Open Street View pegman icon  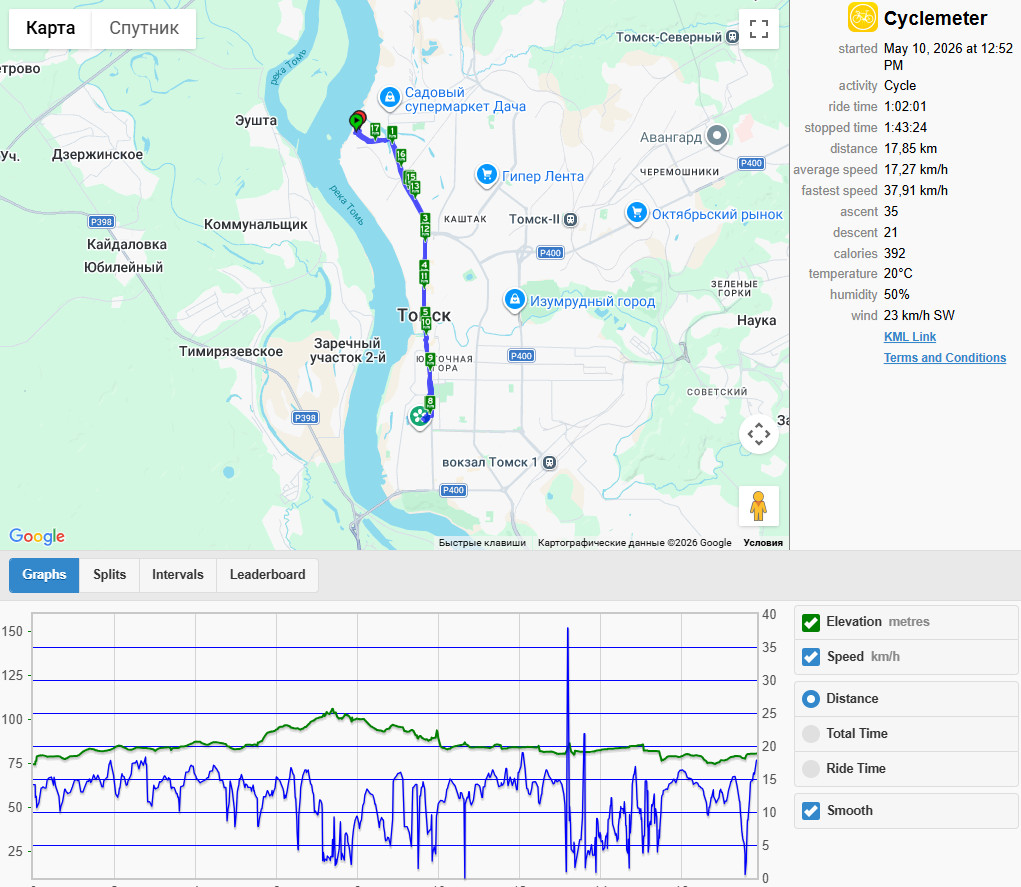pyautogui.click(x=759, y=506)
